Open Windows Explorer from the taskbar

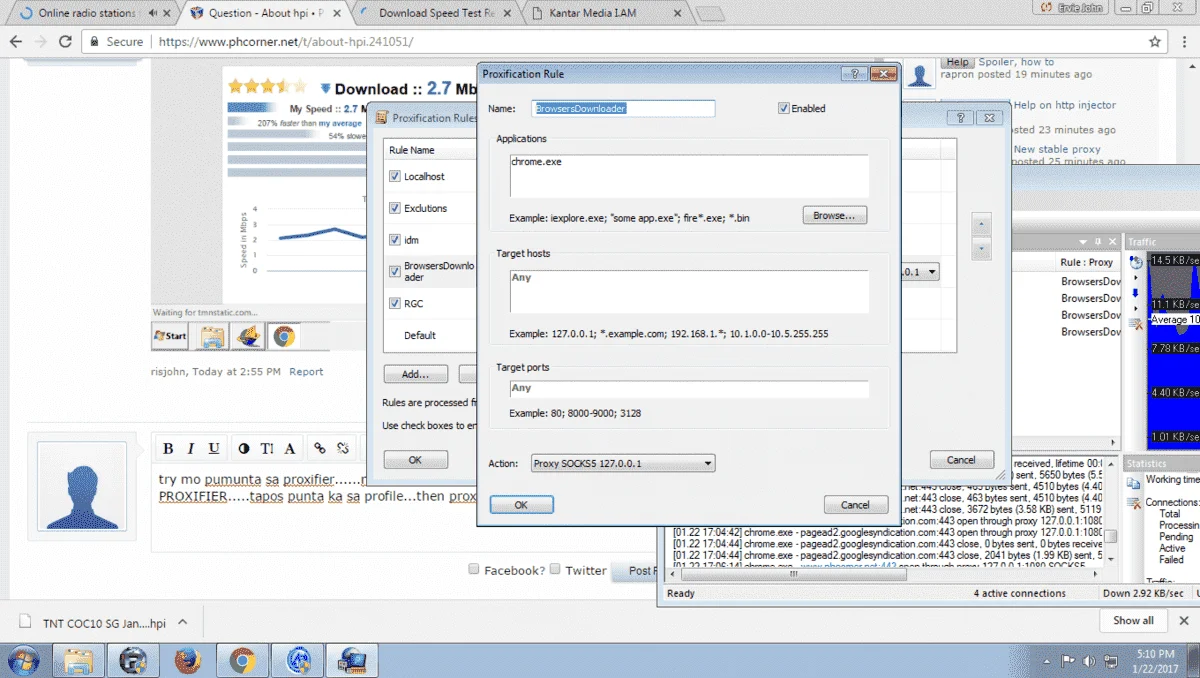[x=79, y=660]
